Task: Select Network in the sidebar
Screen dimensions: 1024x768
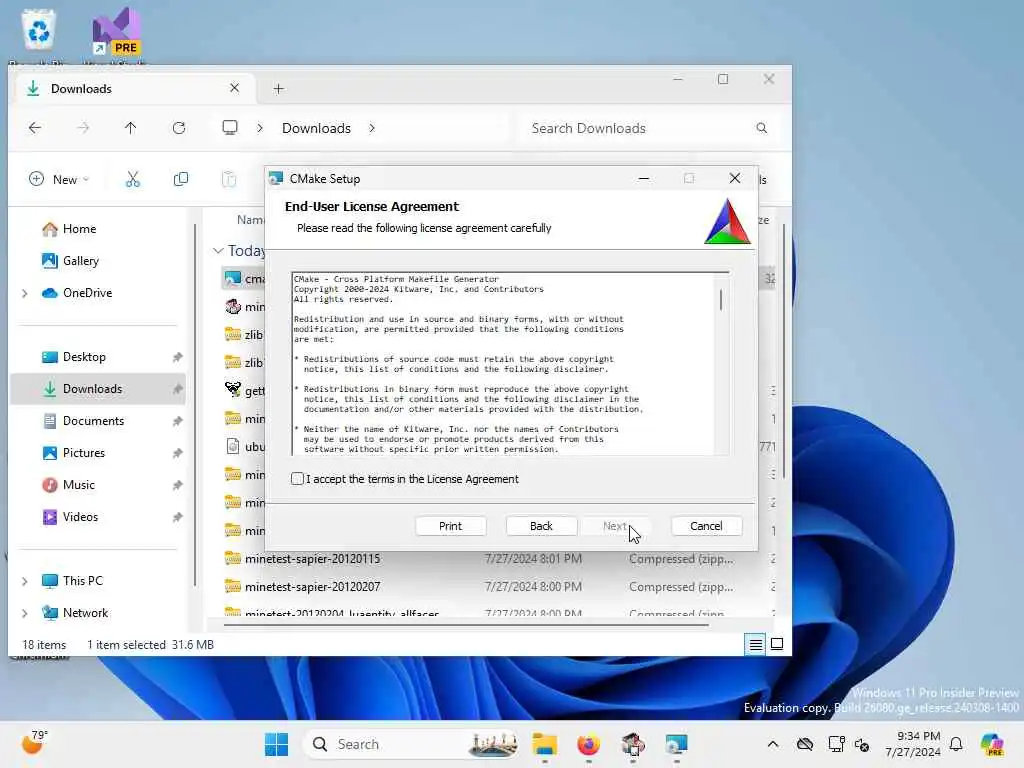Action: [x=85, y=613]
